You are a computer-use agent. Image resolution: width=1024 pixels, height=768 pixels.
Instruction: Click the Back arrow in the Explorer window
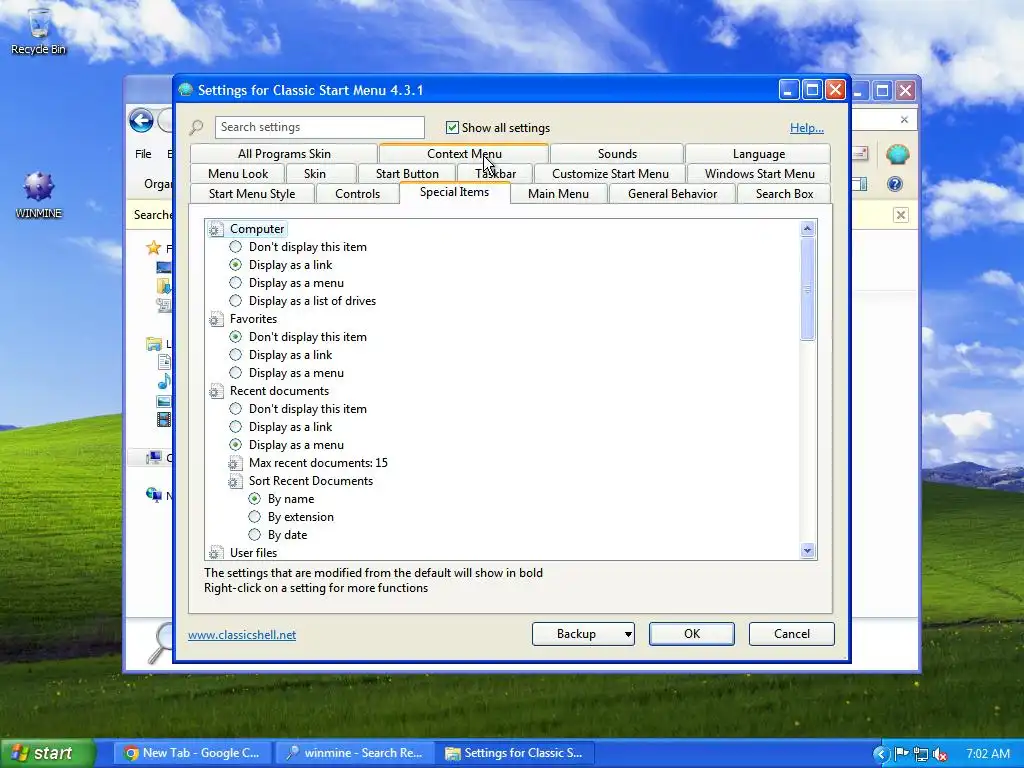[x=141, y=121]
